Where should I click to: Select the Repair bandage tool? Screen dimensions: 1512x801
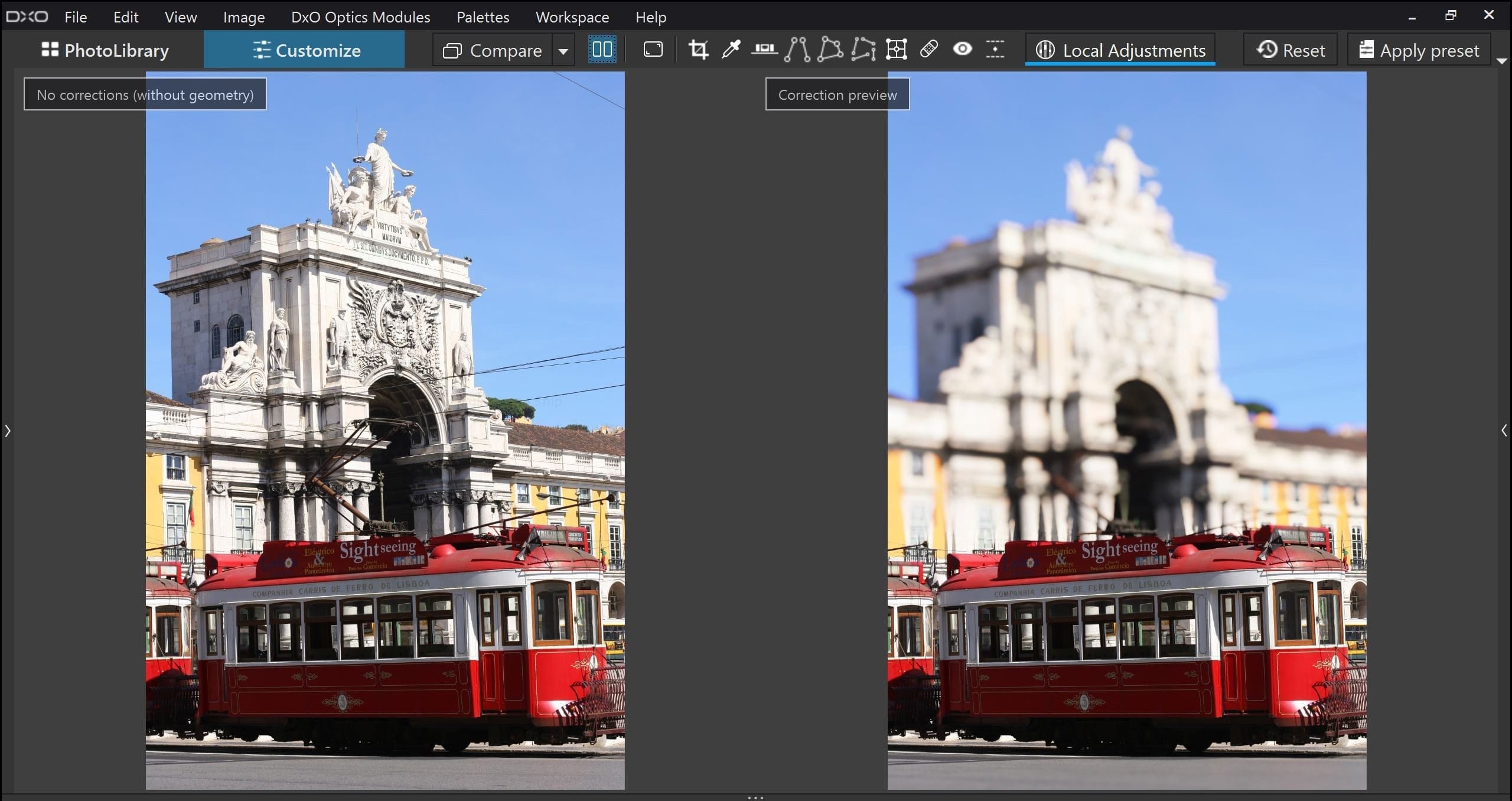(929, 50)
